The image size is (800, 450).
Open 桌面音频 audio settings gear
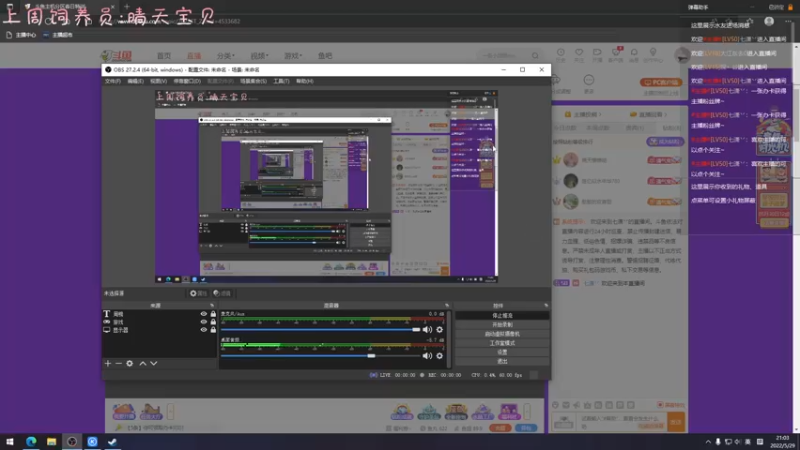coord(439,356)
